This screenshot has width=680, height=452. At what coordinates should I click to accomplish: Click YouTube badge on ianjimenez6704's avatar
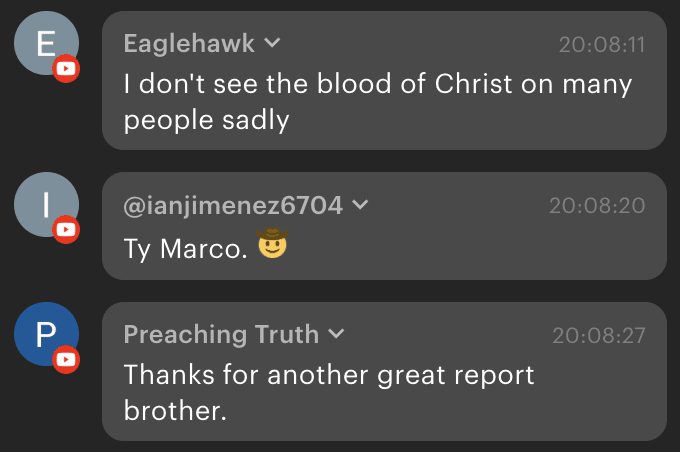click(66, 230)
